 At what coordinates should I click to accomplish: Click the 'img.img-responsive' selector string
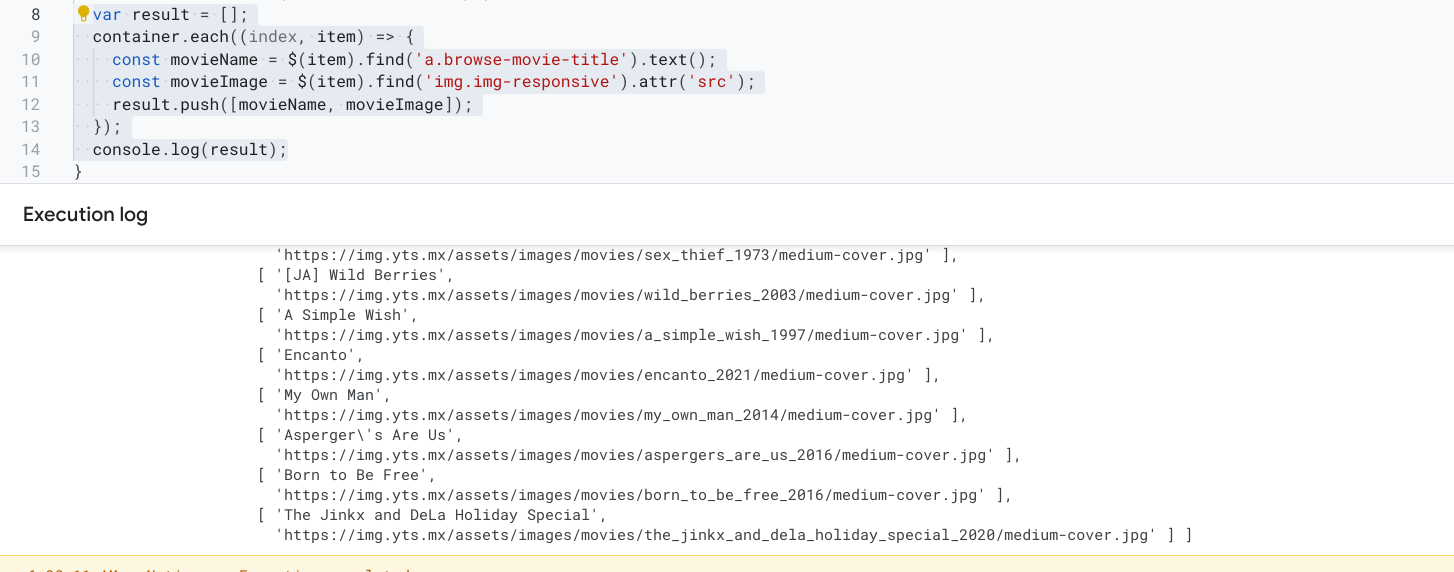522,82
